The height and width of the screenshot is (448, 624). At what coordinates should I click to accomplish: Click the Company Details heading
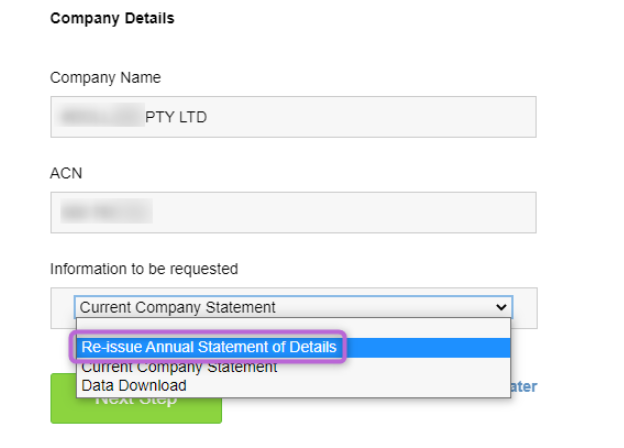pyautogui.click(x=112, y=18)
